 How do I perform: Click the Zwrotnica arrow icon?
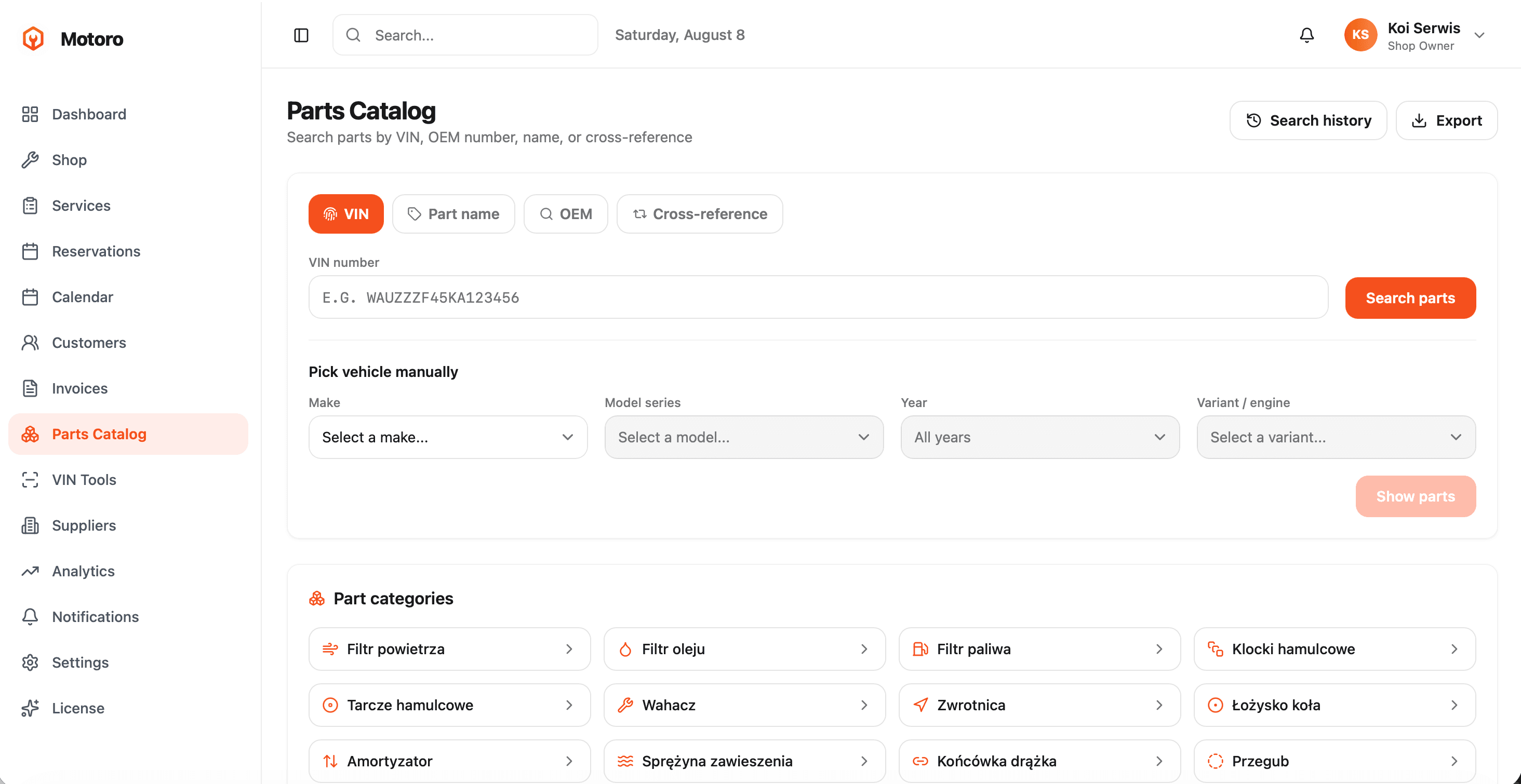[920, 705]
